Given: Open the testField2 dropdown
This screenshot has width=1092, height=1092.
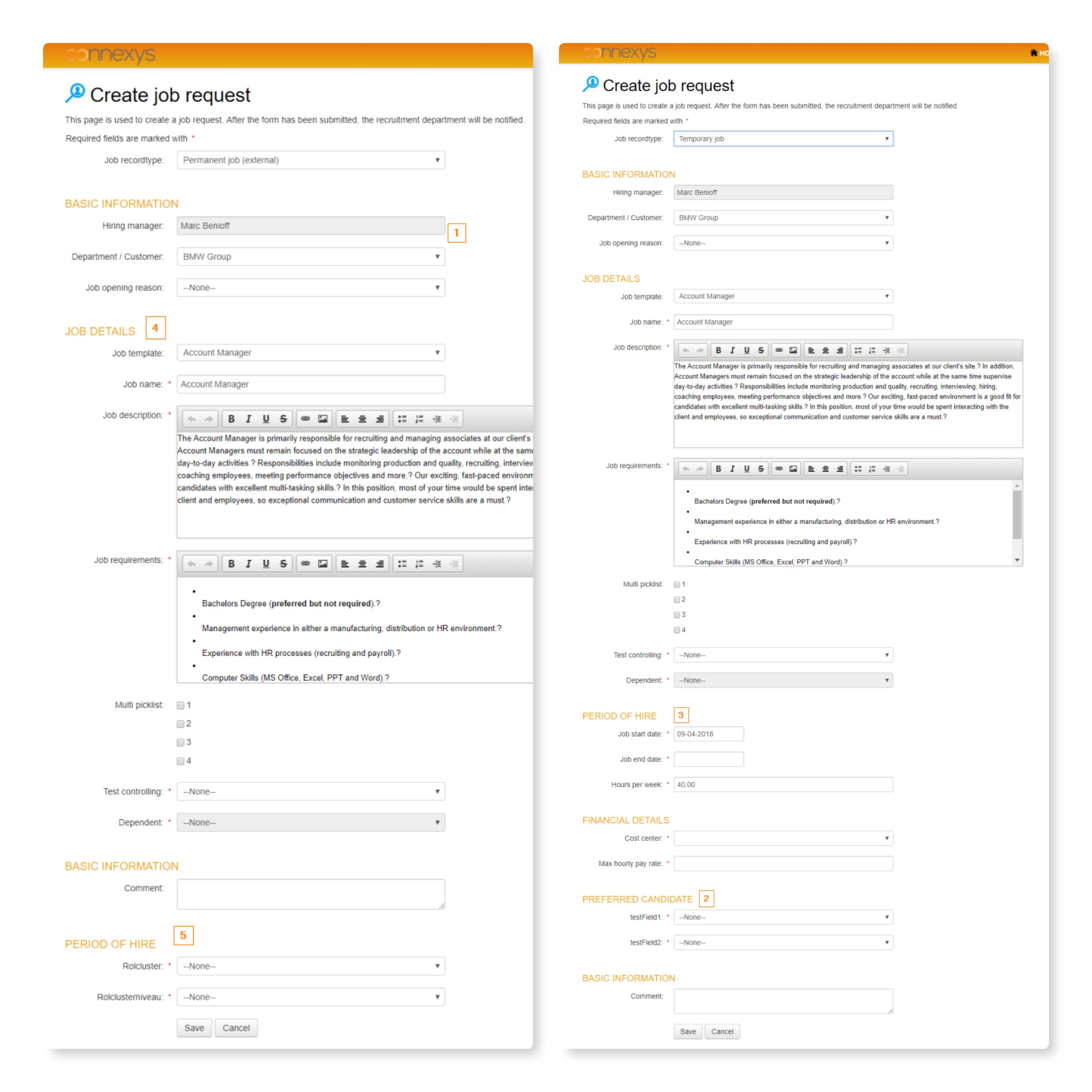Looking at the screenshot, I should (x=783, y=942).
